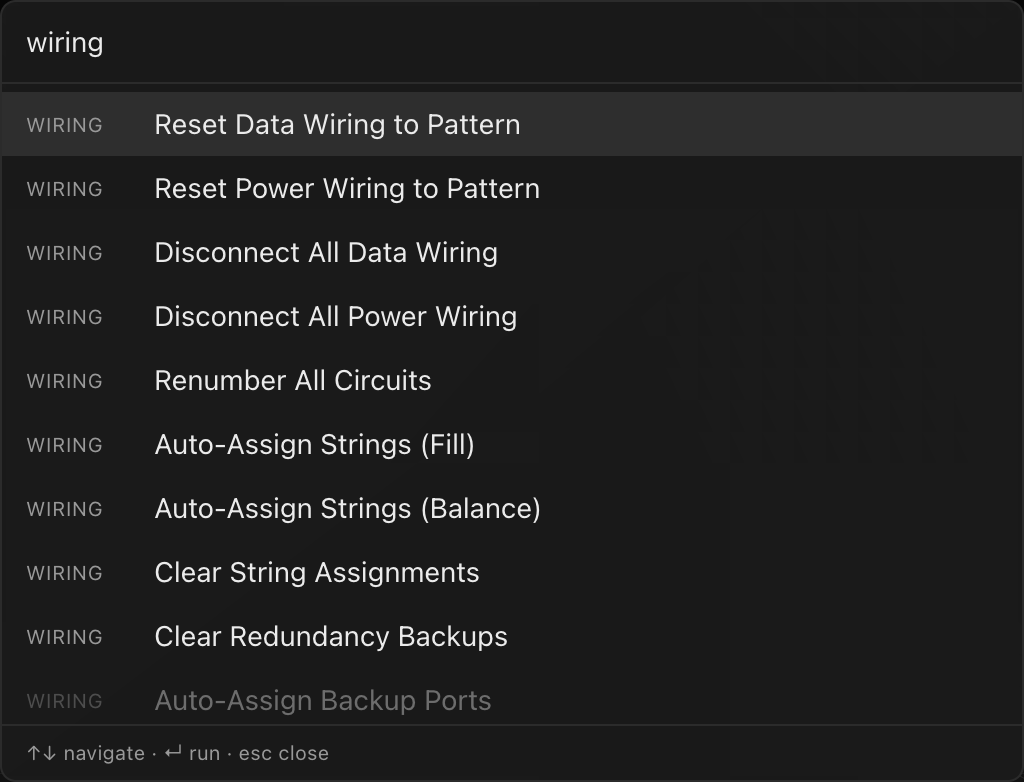
Task: Run Clear String Assignments
Action: (x=512, y=572)
